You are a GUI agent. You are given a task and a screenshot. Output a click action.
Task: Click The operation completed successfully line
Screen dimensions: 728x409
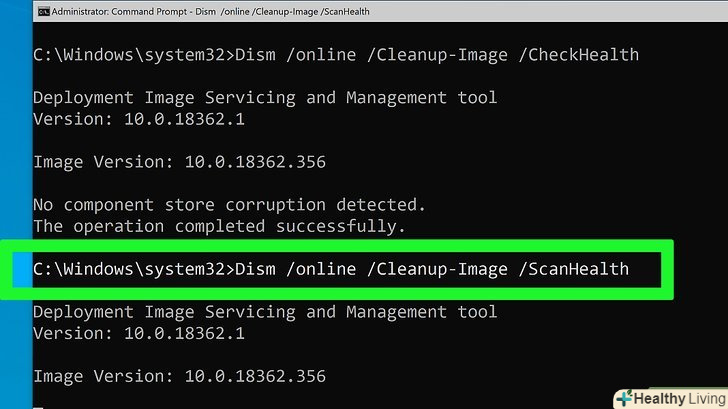[220, 226]
